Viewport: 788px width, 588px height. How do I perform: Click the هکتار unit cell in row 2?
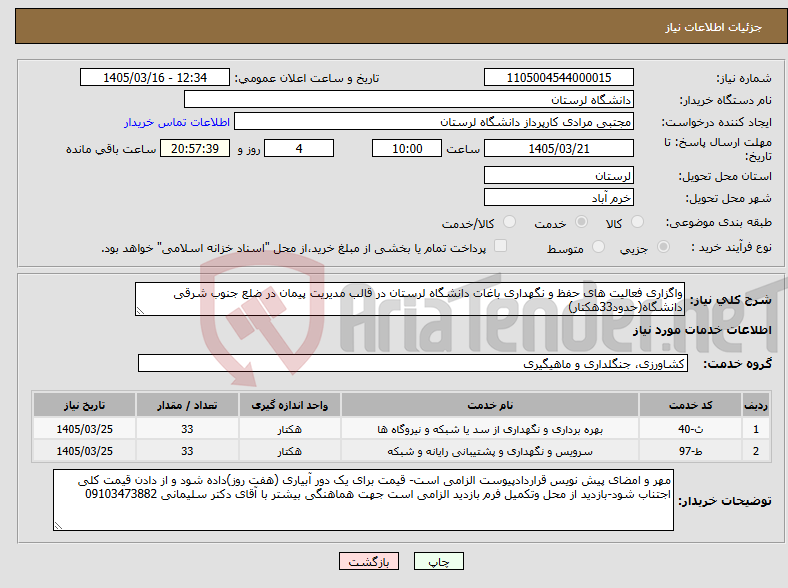289,451
